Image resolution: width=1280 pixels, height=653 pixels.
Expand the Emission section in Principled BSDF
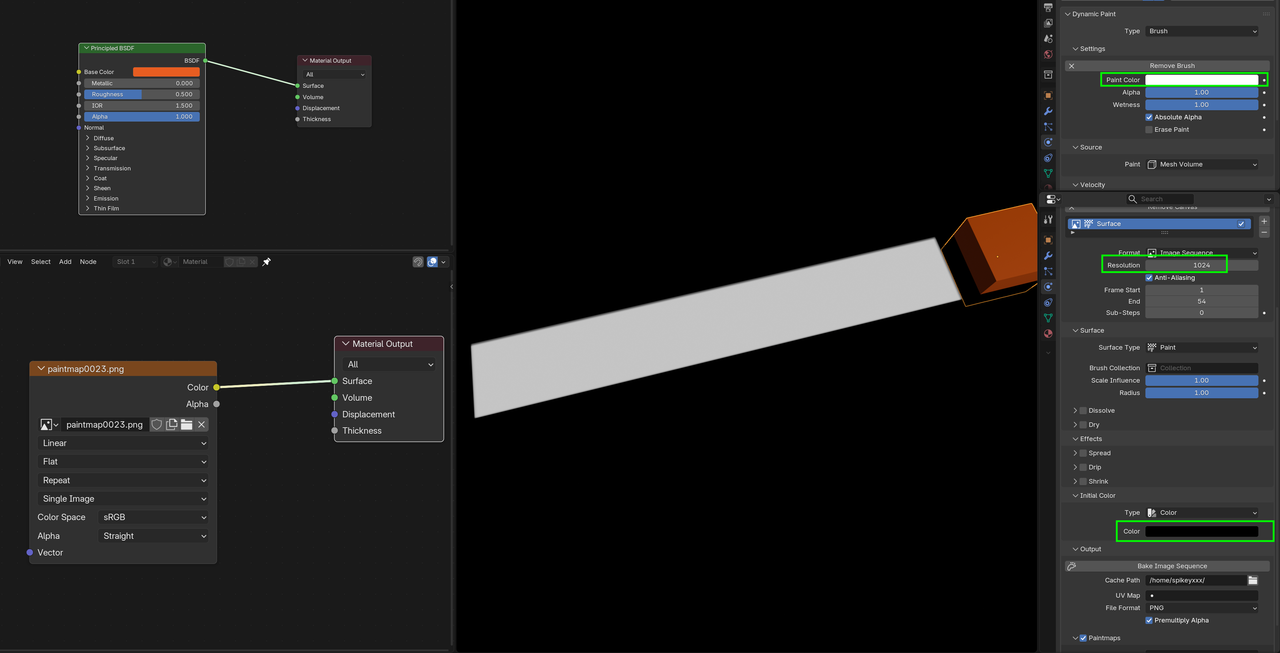[x=90, y=198]
